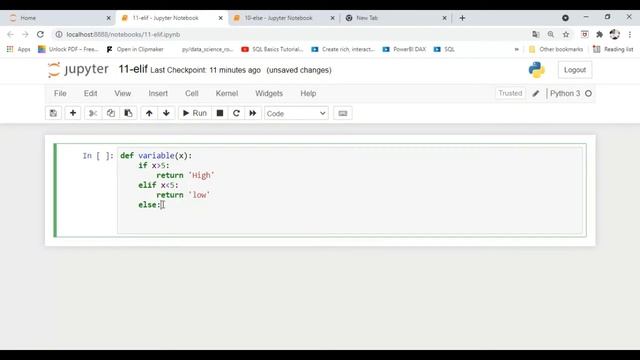Click the Last Checkpoint text
The height and width of the screenshot is (360, 640).
coord(205,70)
